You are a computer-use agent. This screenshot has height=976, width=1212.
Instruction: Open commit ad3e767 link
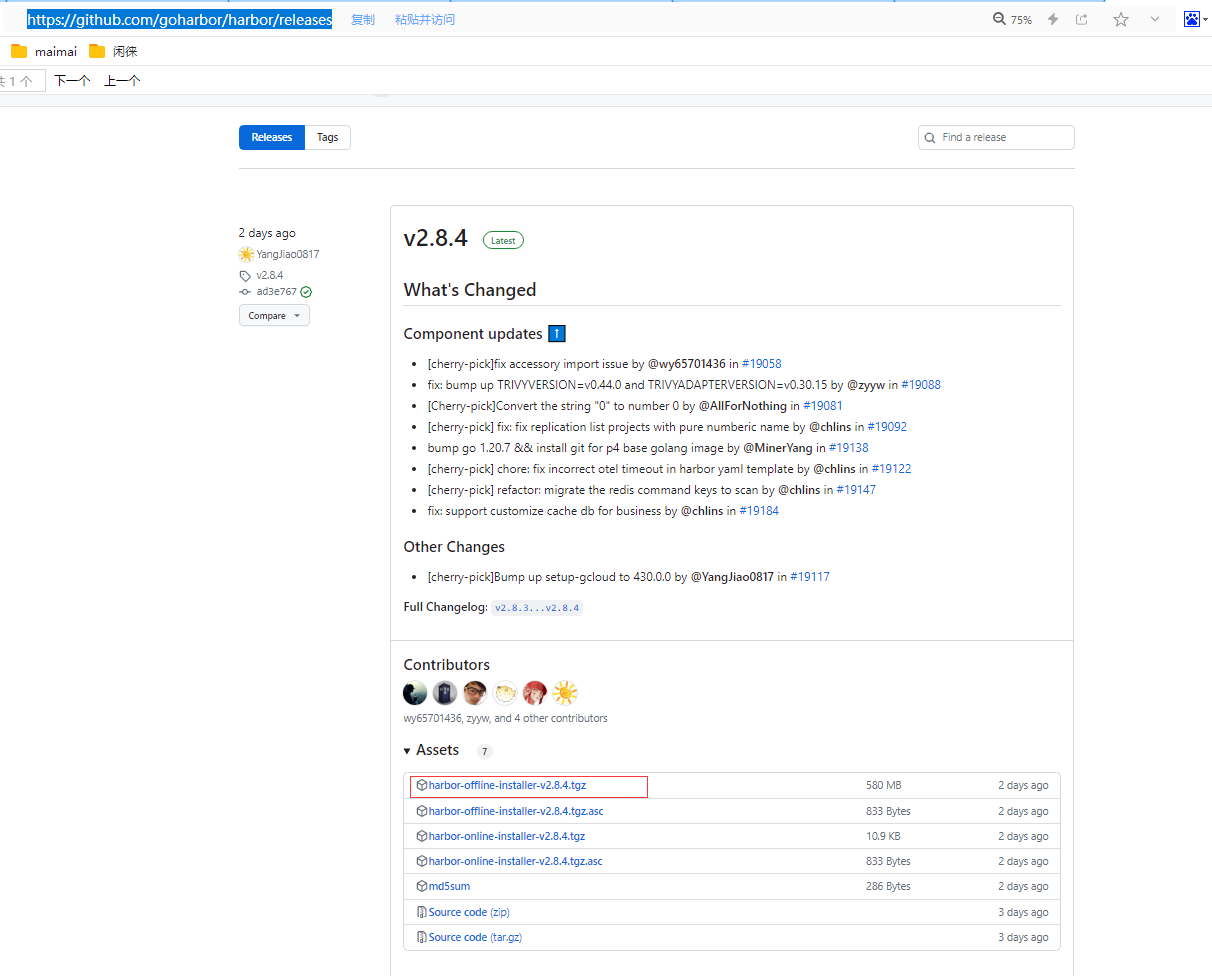pos(277,292)
